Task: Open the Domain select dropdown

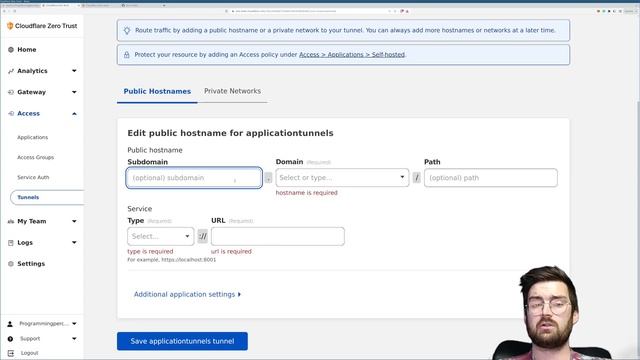Action: pyautogui.click(x=342, y=178)
